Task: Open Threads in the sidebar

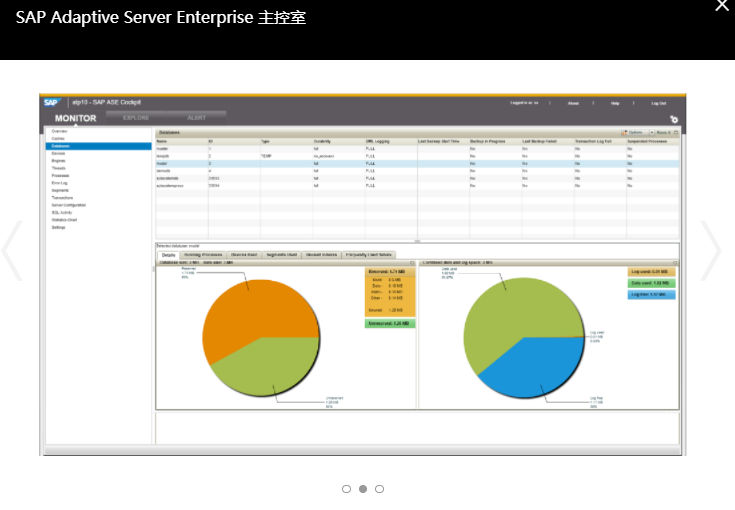Action: pos(59,168)
